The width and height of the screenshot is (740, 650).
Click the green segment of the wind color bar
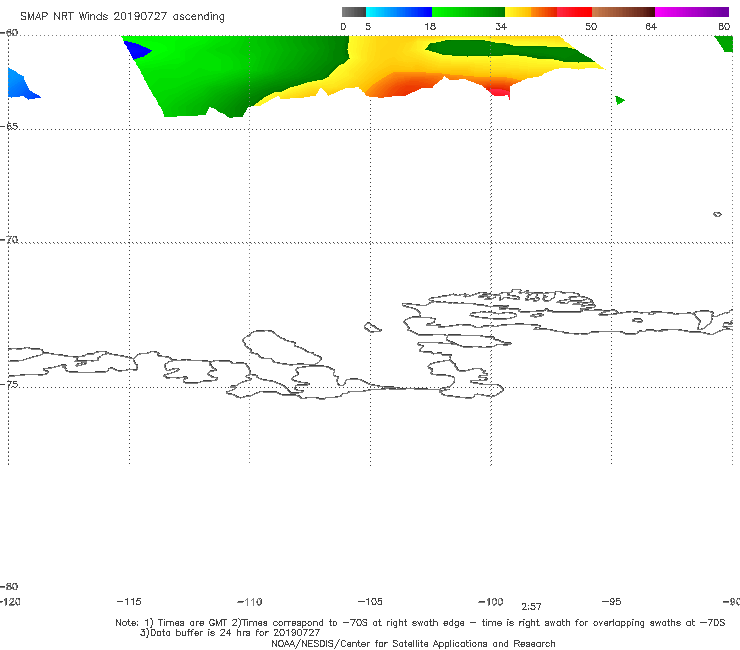(468, 12)
